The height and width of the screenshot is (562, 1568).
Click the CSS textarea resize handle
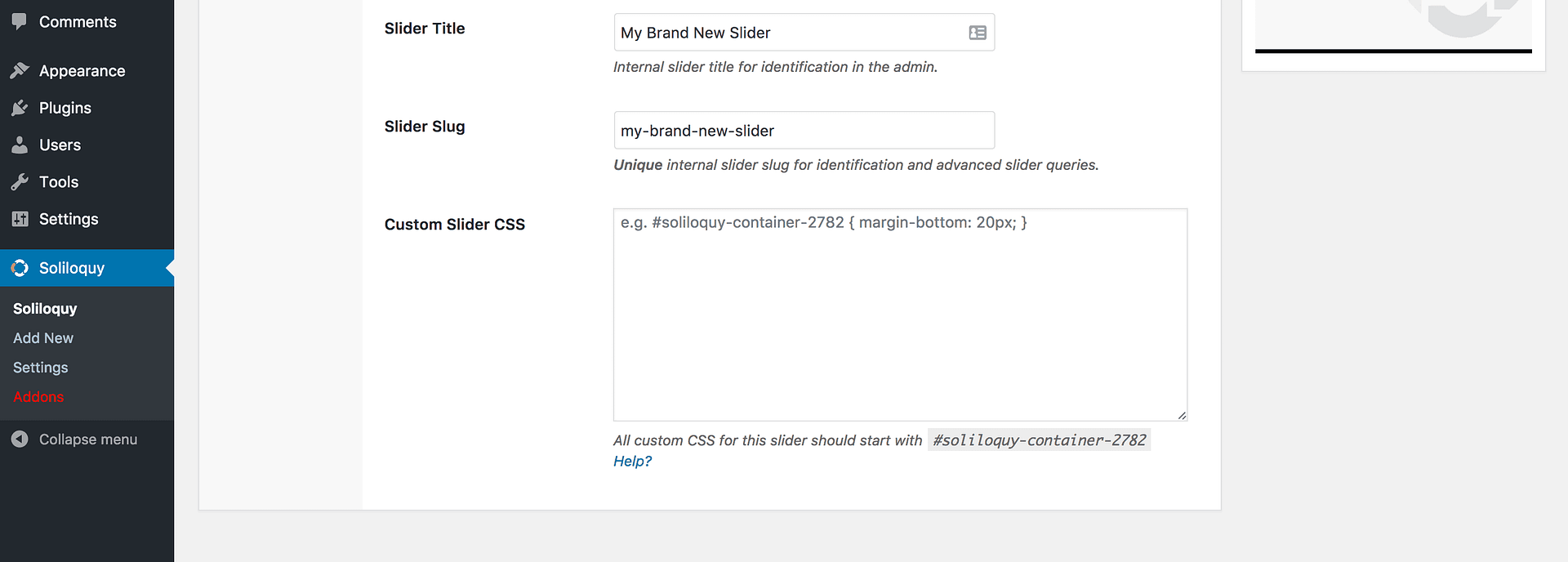pyautogui.click(x=1182, y=415)
